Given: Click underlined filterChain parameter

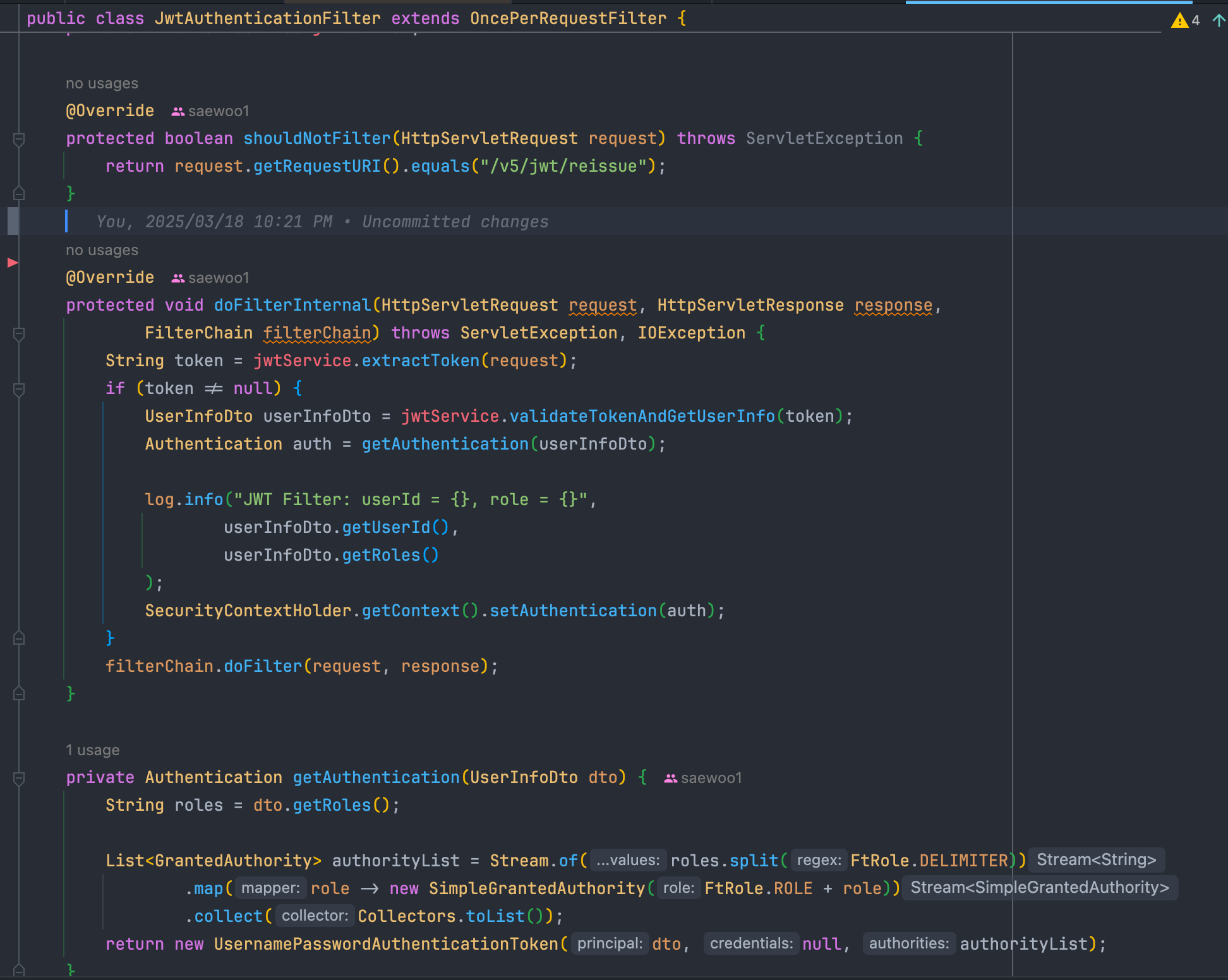Looking at the screenshot, I should tap(317, 333).
